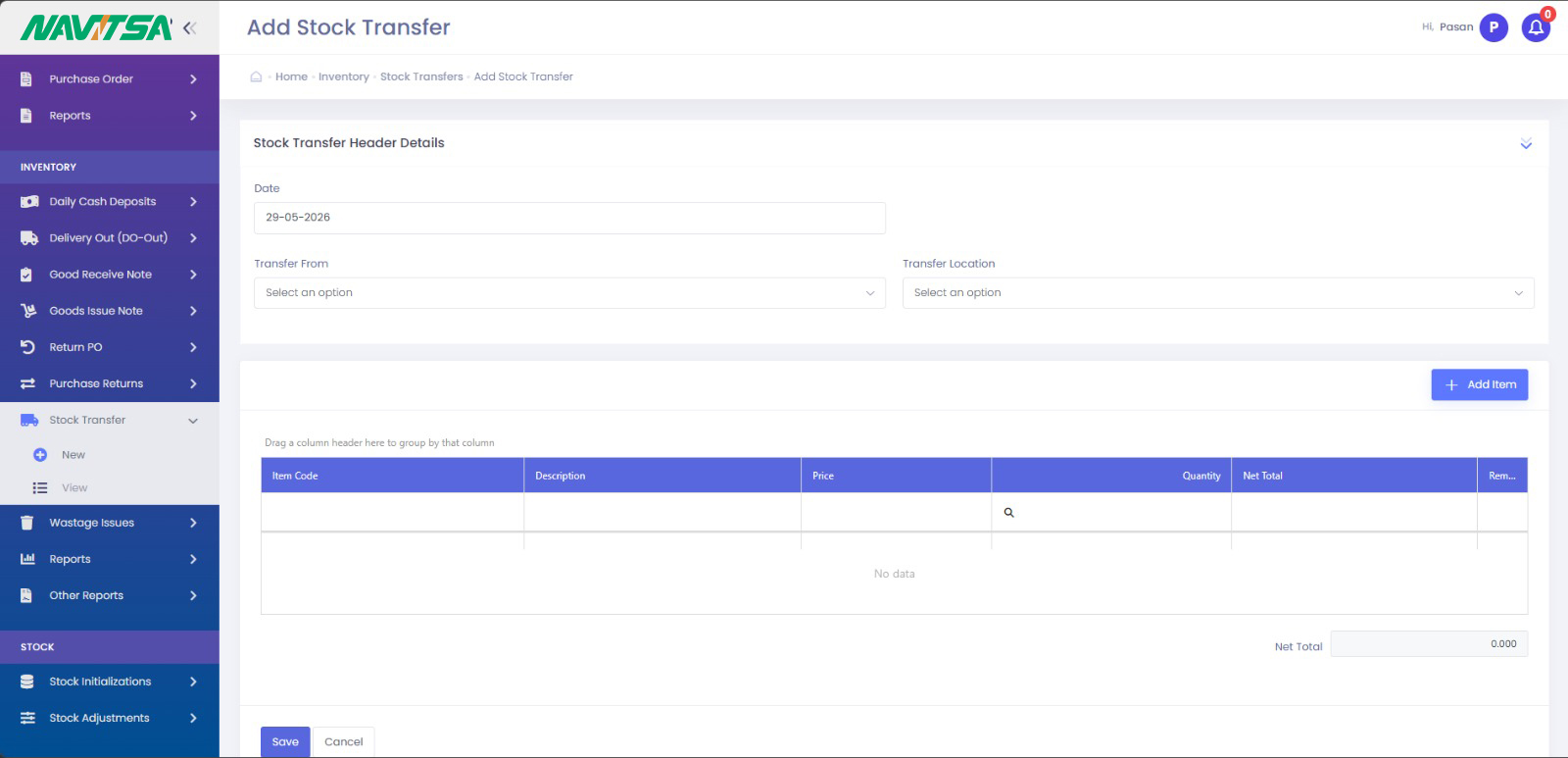Click the Date input field
1568x758 pixels.
tap(569, 218)
